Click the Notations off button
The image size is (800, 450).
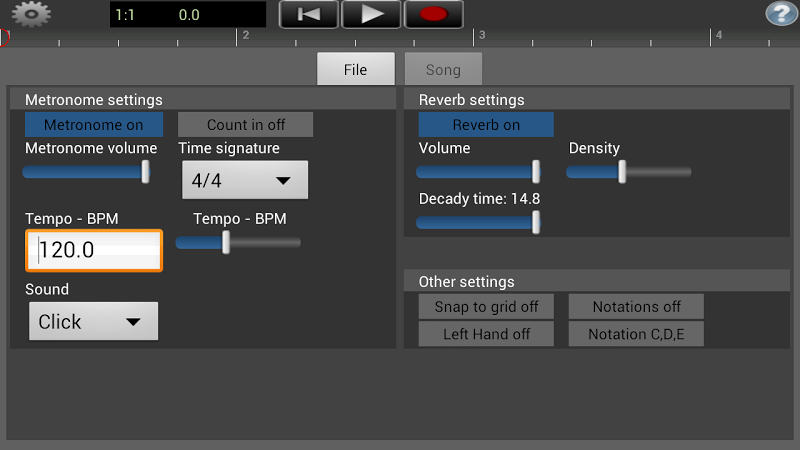pyautogui.click(x=636, y=306)
